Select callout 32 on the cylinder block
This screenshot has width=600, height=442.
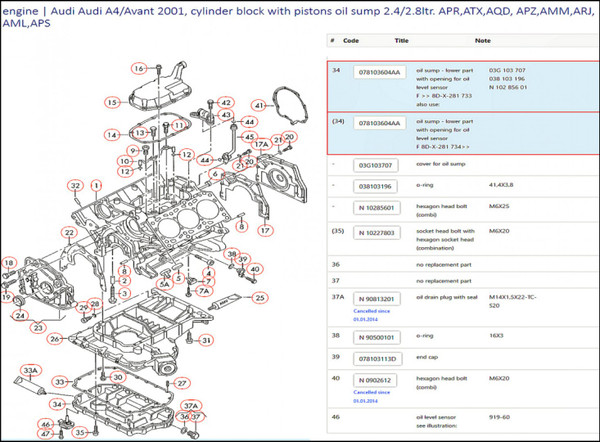(74, 186)
